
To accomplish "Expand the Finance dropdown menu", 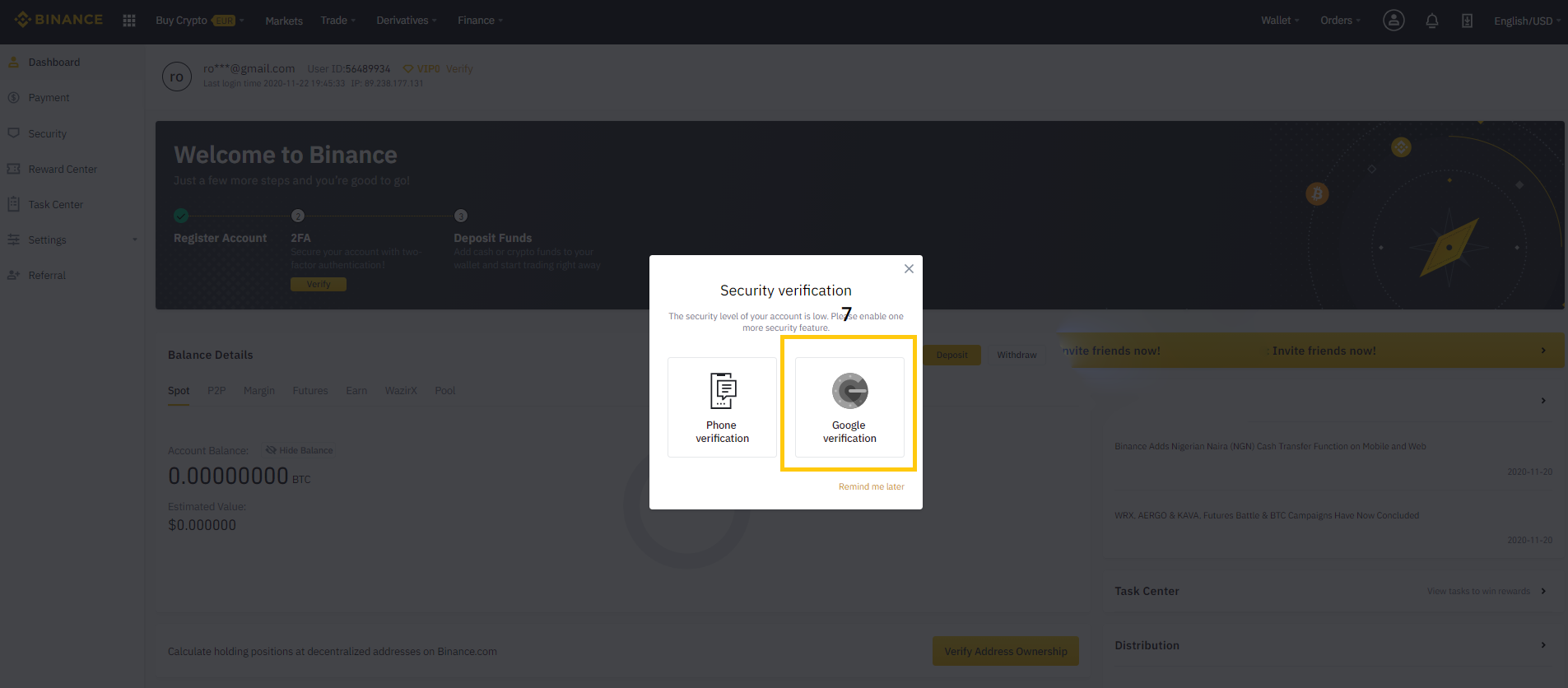I will click(481, 21).
